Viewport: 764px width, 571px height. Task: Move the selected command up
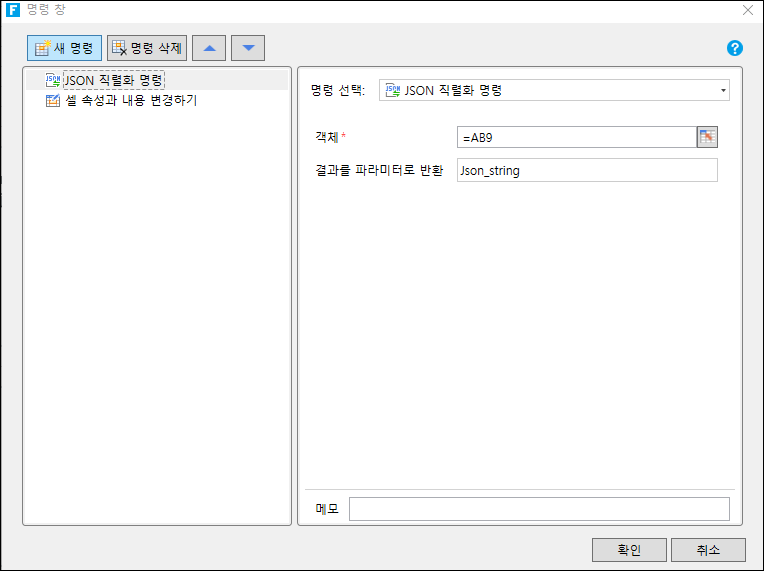click(209, 48)
